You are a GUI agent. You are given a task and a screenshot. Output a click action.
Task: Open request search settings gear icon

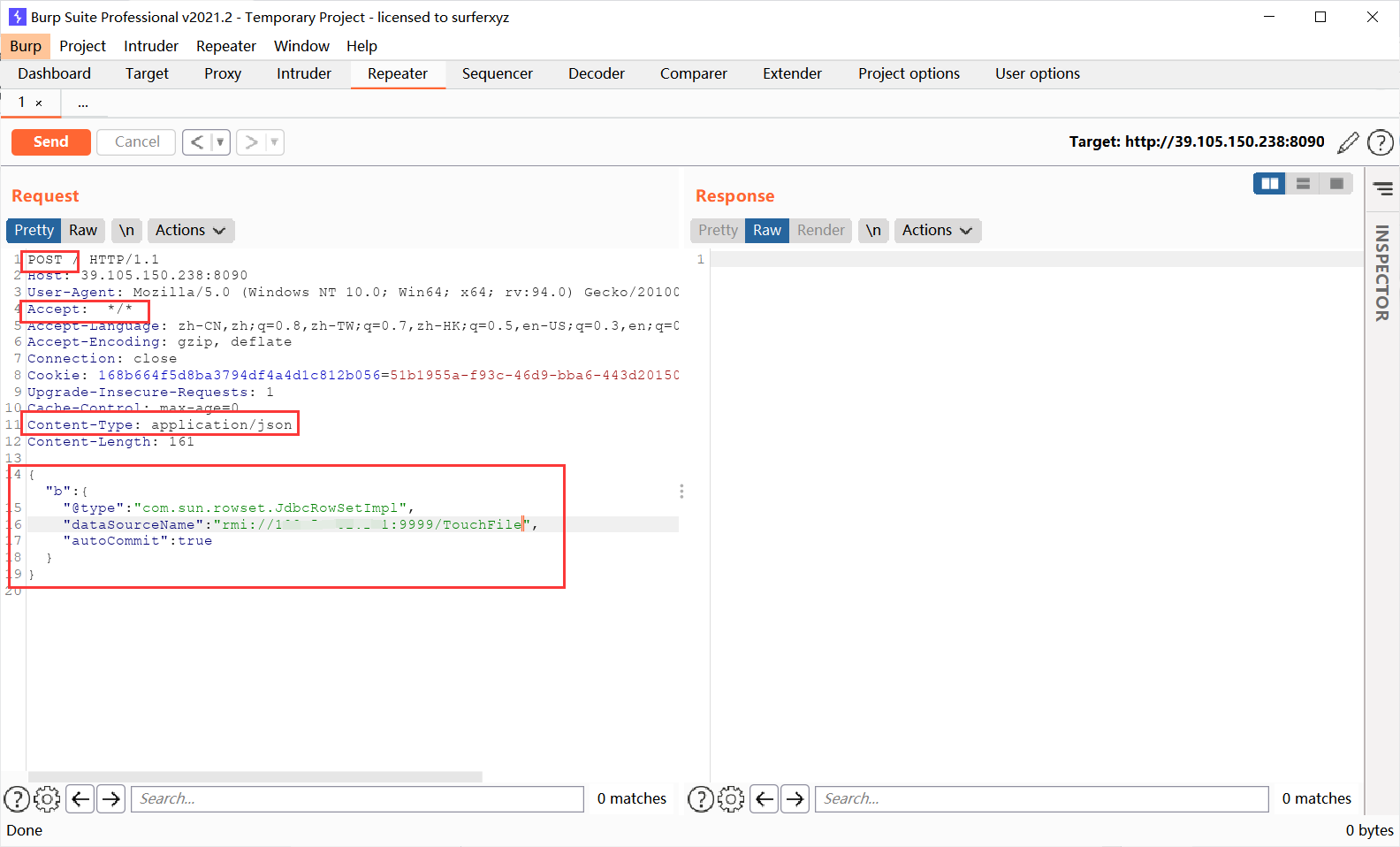tap(47, 799)
